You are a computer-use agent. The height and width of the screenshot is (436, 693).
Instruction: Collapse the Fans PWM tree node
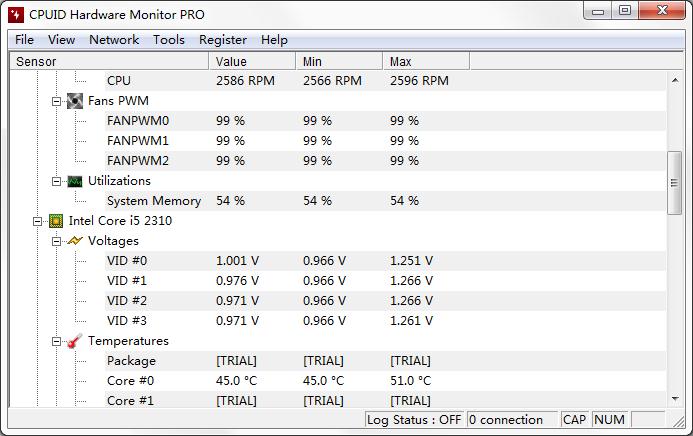coord(56,101)
